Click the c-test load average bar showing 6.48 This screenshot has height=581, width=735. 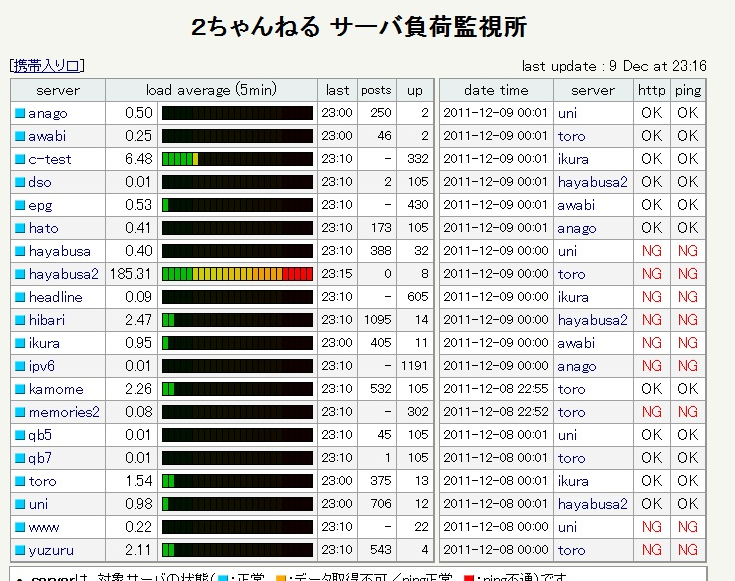(237, 159)
